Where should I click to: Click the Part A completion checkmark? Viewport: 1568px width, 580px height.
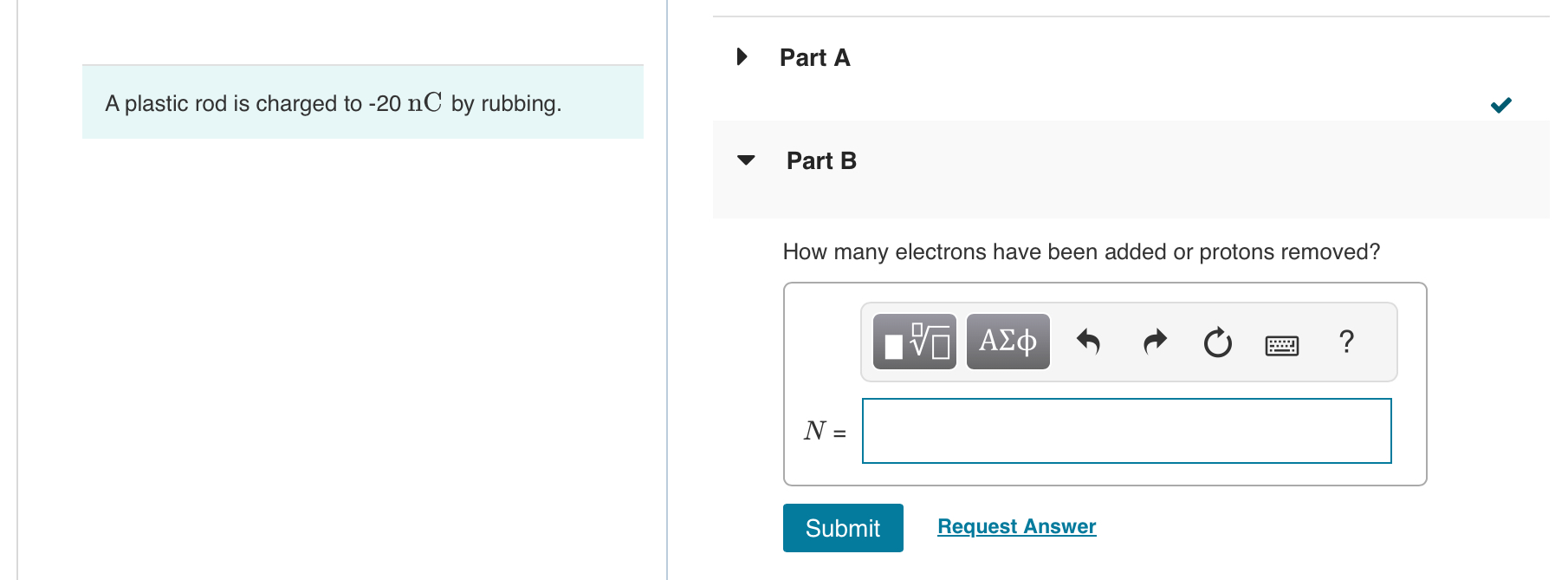click(1500, 105)
